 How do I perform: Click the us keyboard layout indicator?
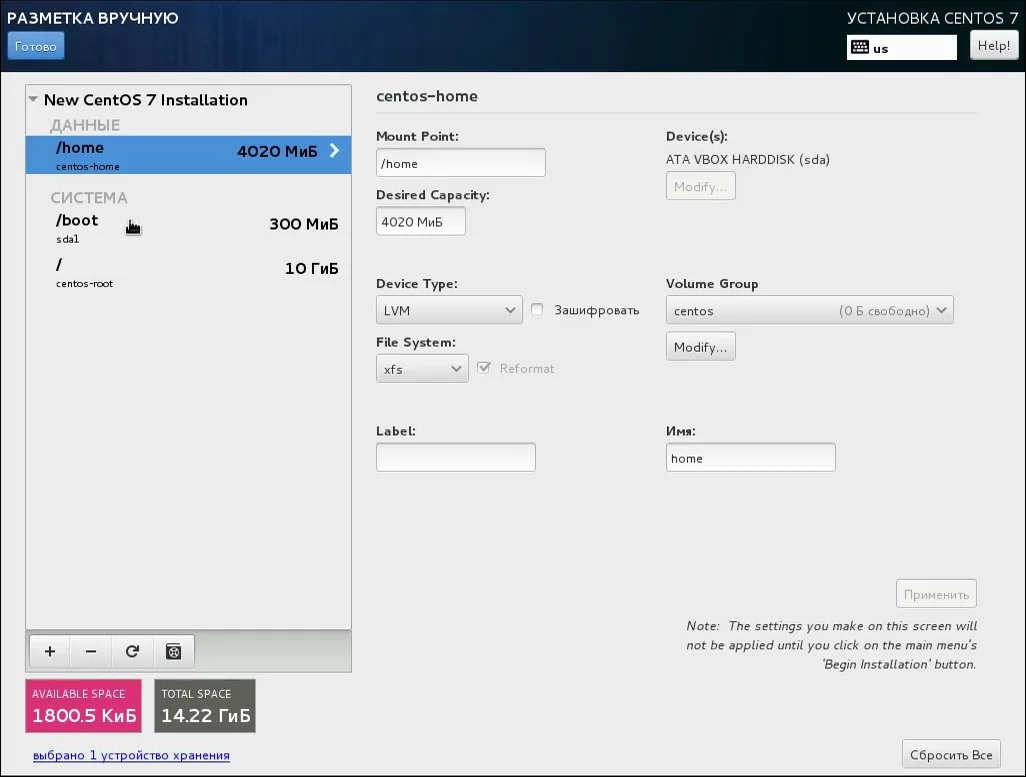902,48
